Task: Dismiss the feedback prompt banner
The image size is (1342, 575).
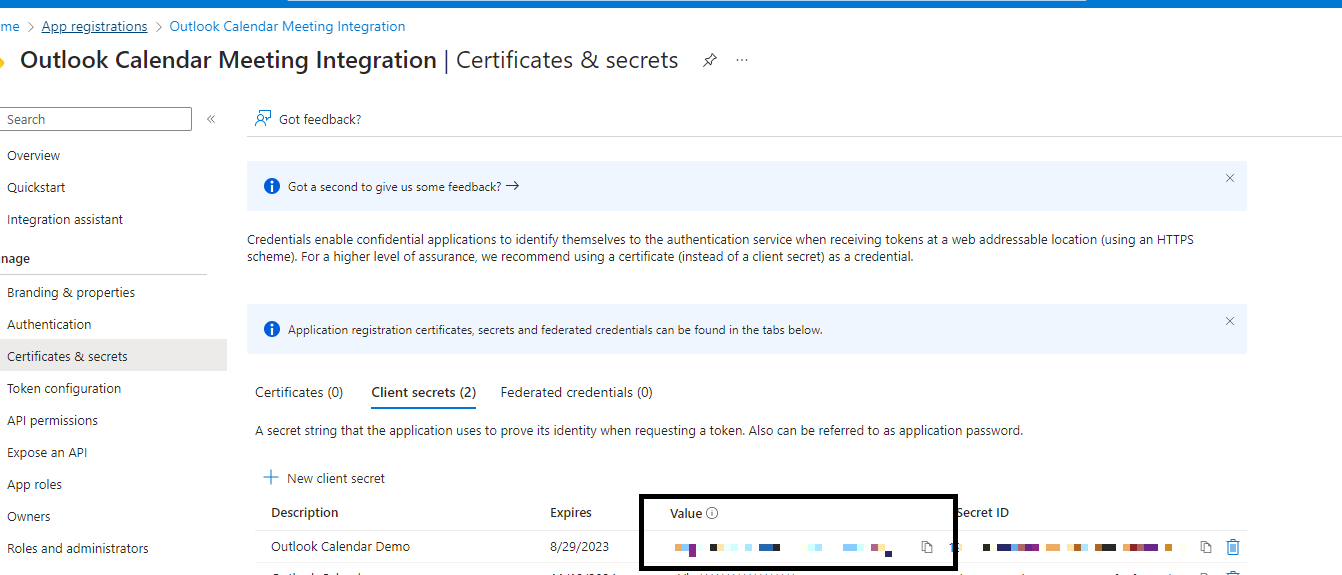Action: coord(1230,178)
